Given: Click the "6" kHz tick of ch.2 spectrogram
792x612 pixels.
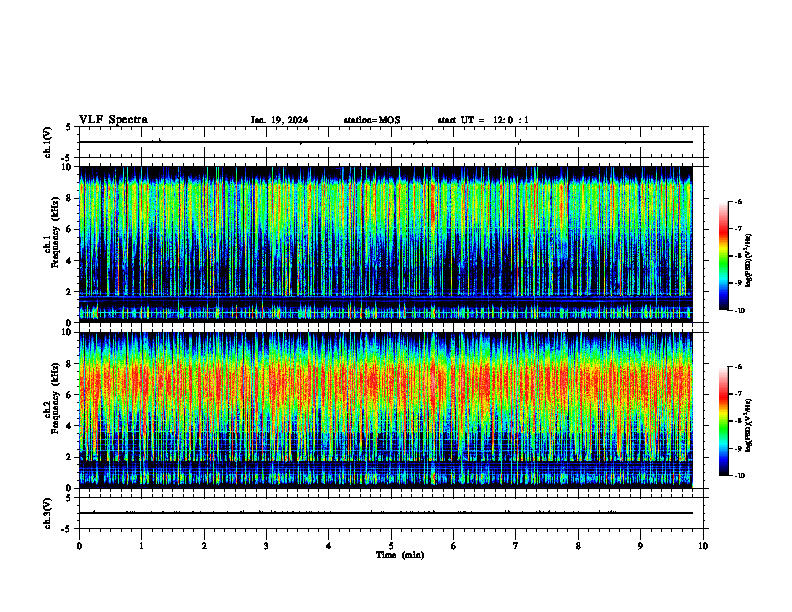Looking at the screenshot, I should coord(69,395).
